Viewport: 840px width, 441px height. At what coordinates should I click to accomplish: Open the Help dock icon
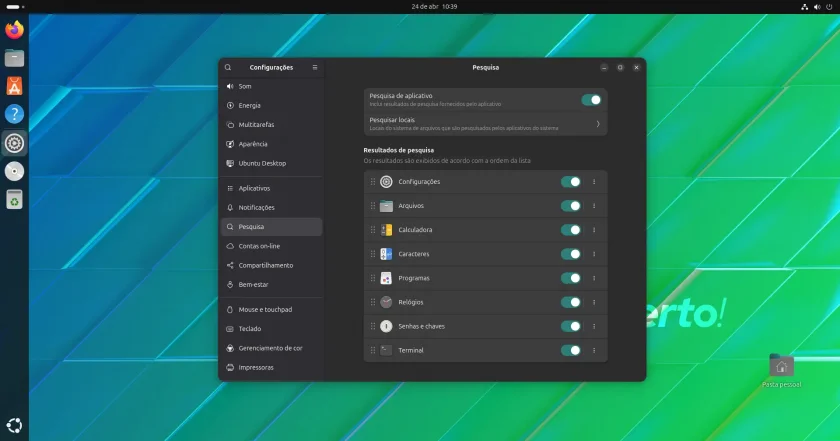tap(14, 114)
